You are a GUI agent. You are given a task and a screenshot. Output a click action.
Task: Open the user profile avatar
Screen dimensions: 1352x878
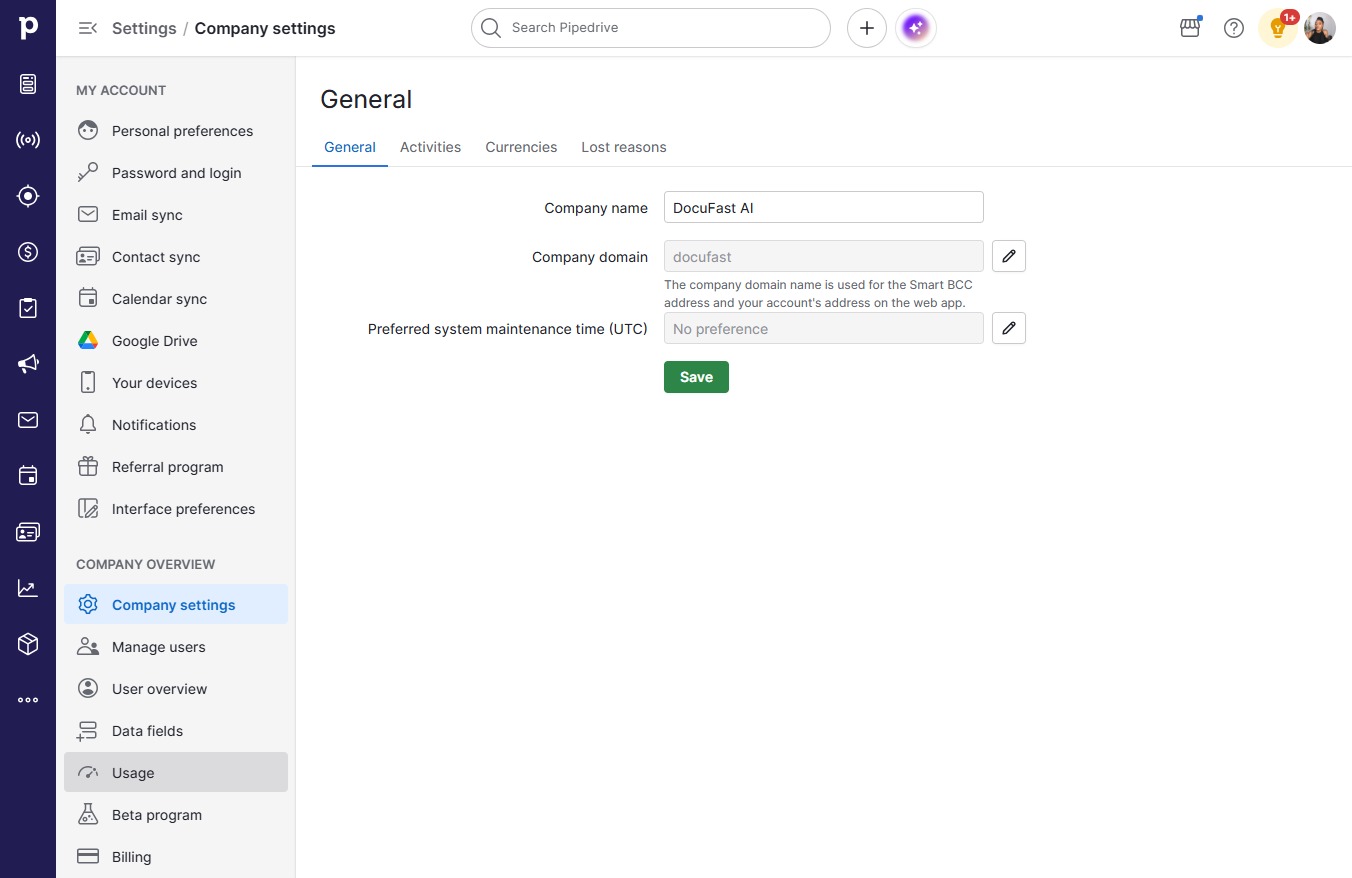click(1320, 28)
